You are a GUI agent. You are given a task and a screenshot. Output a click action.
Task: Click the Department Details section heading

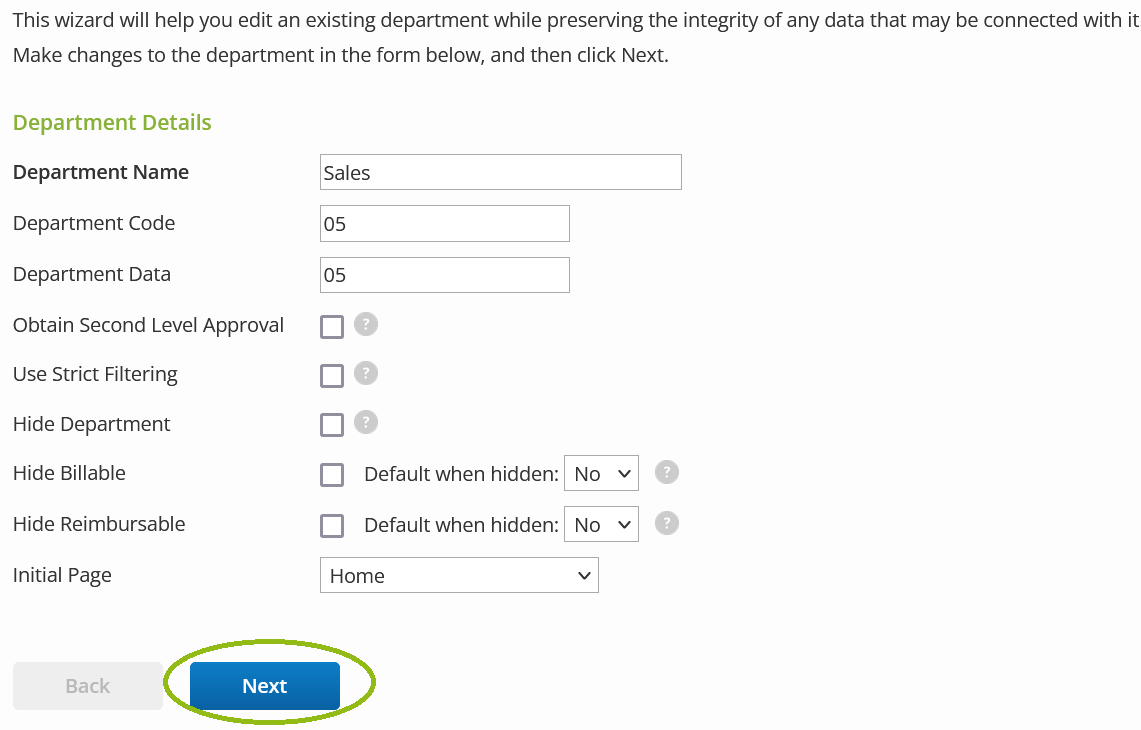click(112, 121)
